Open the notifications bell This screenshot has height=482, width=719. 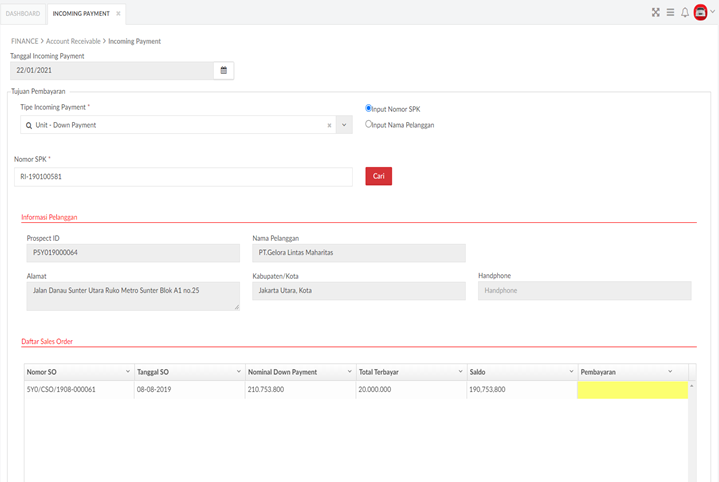coord(685,12)
